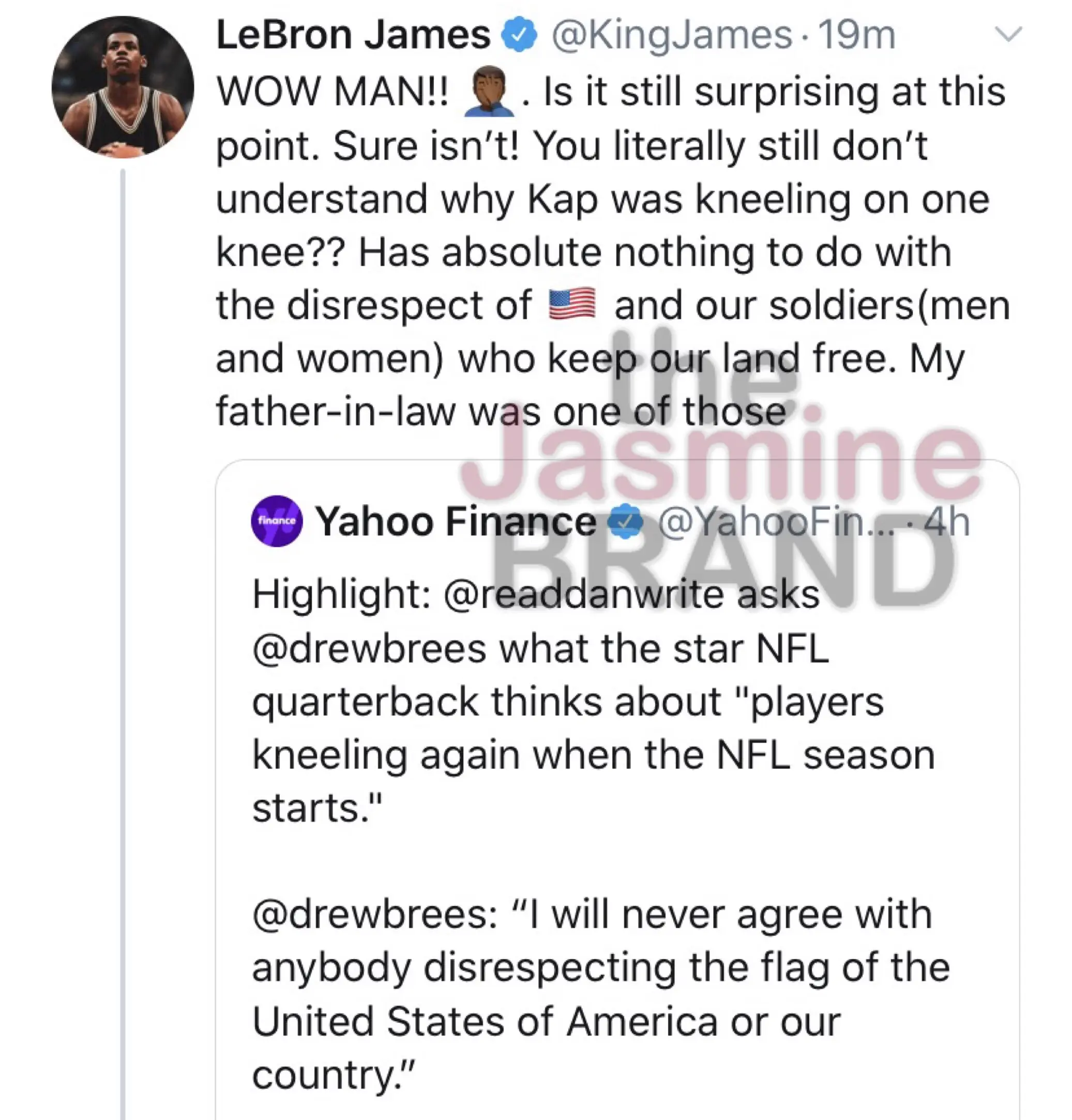This screenshot has height=1120, width=1072.
Task: Open the @KingJames handle link
Action: (x=672, y=35)
